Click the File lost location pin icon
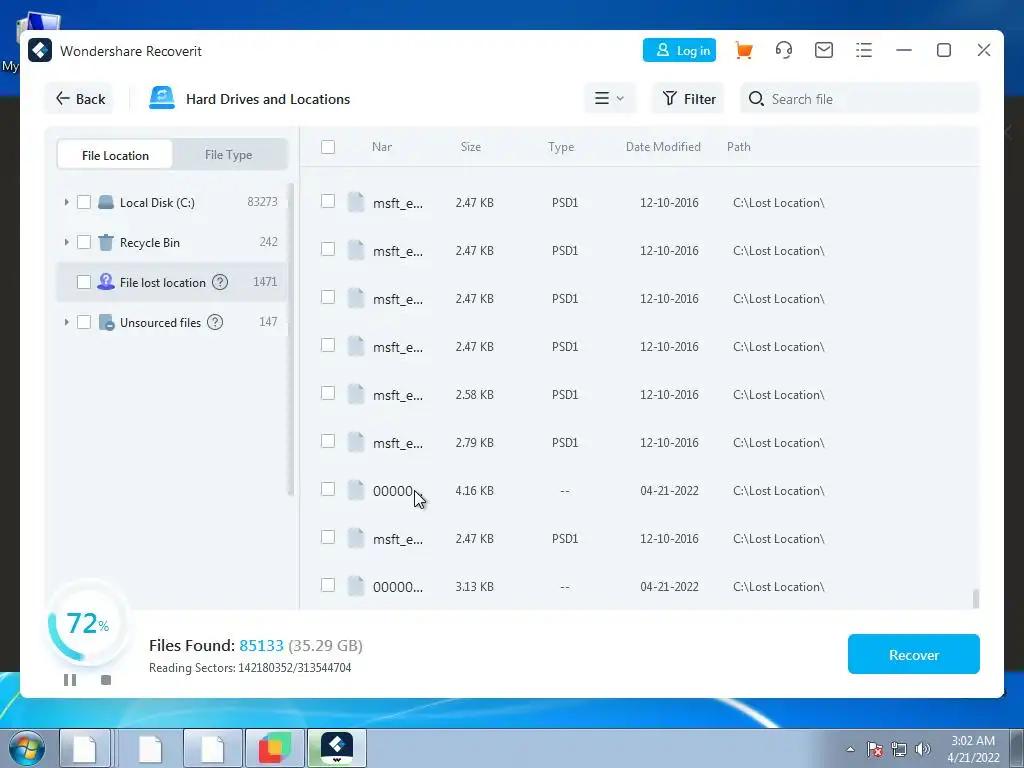The width and height of the screenshot is (1024, 768). [x=106, y=282]
